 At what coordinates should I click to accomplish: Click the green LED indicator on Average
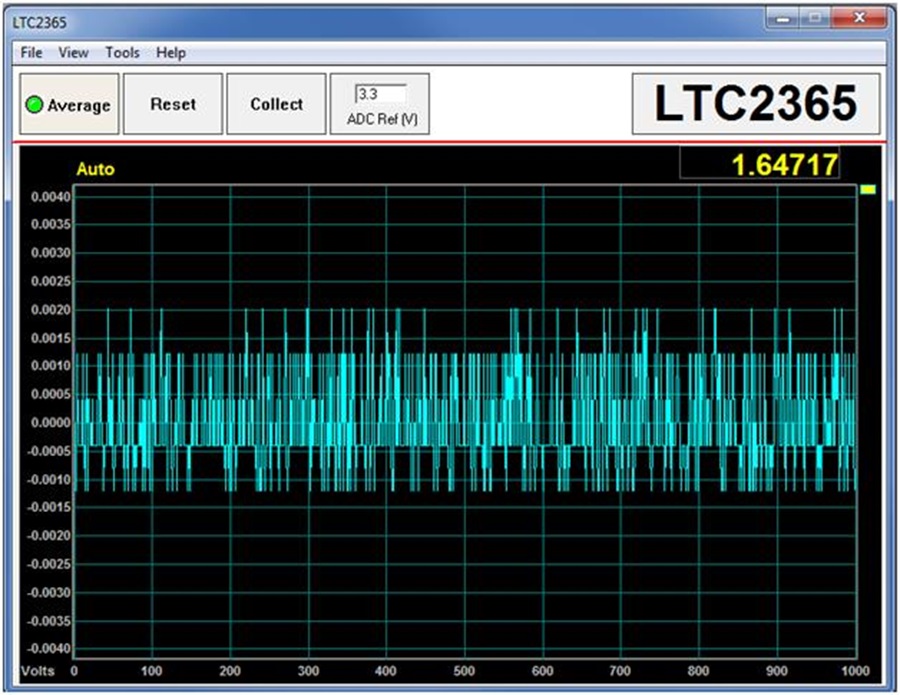pyautogui.click(x=35, y=105)
